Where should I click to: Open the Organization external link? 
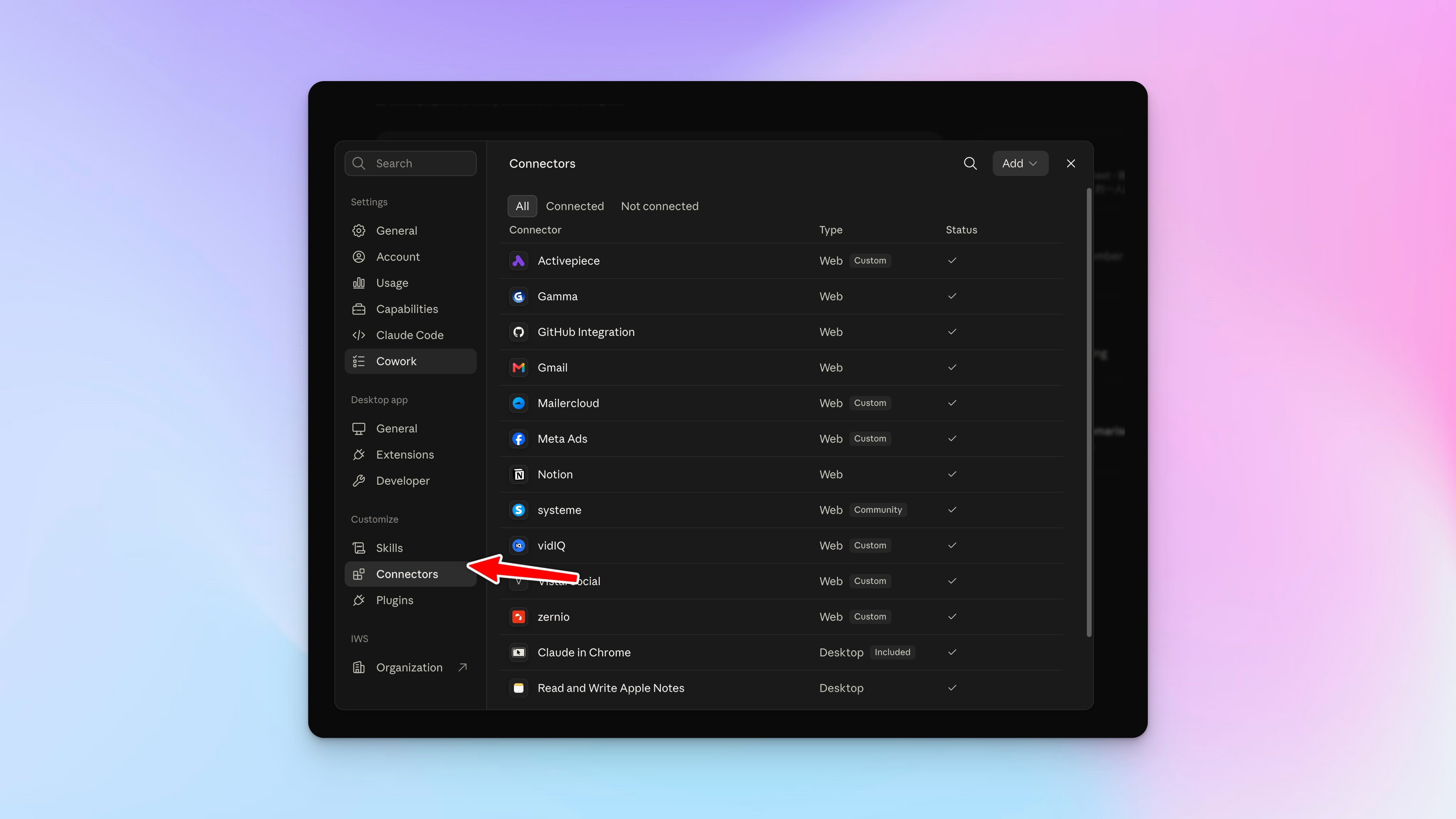pos(410,667)
